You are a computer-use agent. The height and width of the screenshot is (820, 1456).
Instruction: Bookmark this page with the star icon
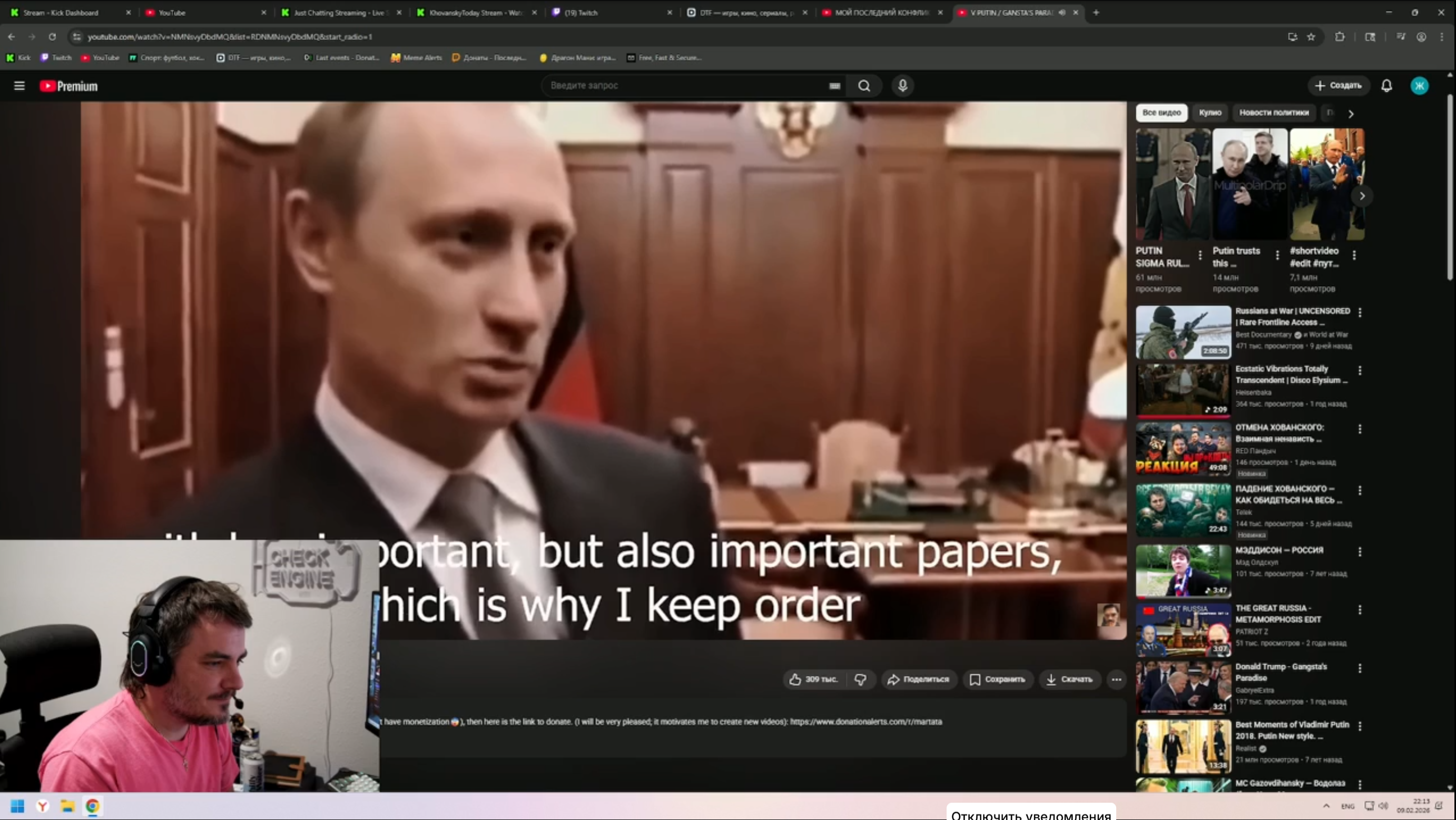click(x=1311, y=37)
